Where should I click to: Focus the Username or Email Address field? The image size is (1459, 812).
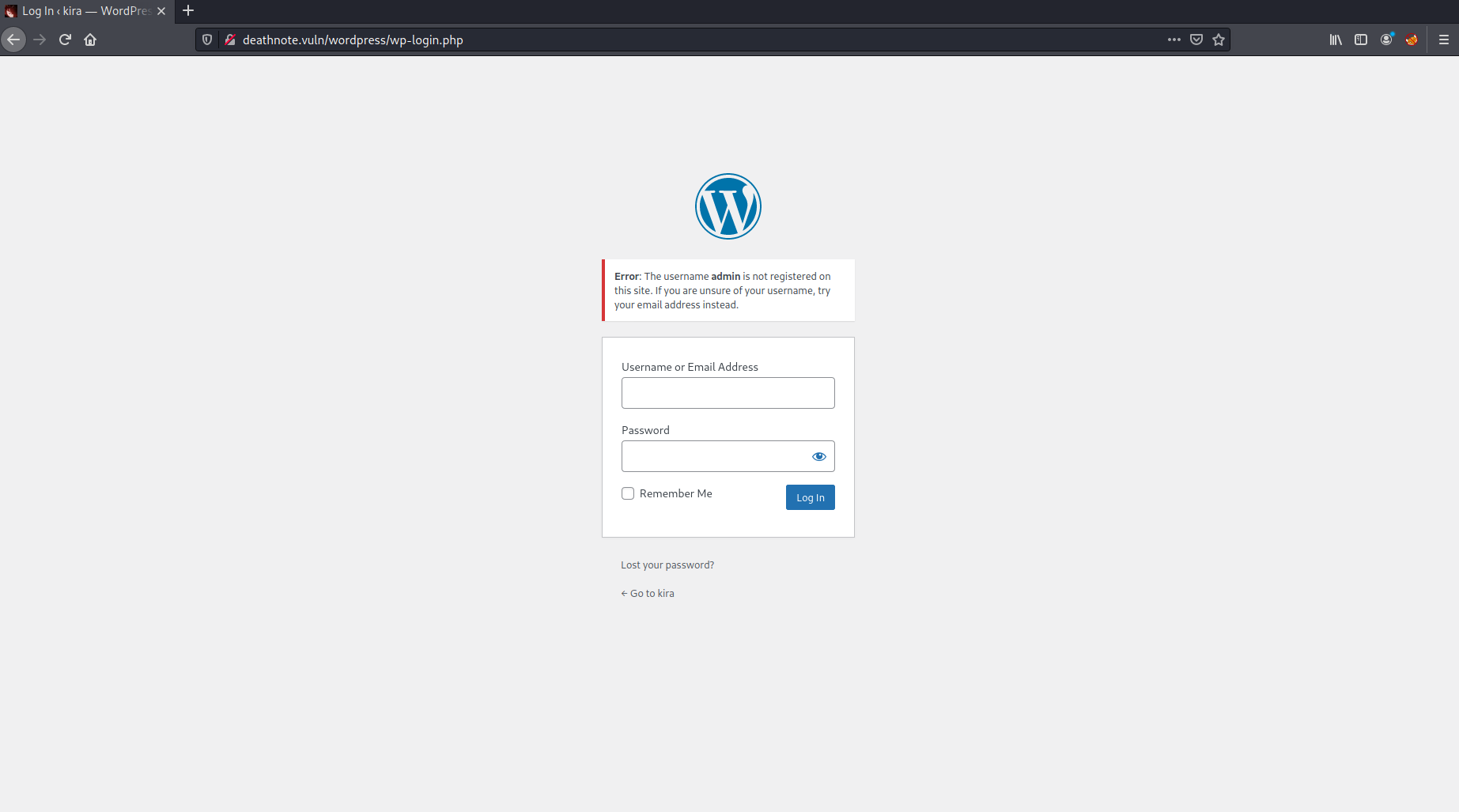[728, 393]
